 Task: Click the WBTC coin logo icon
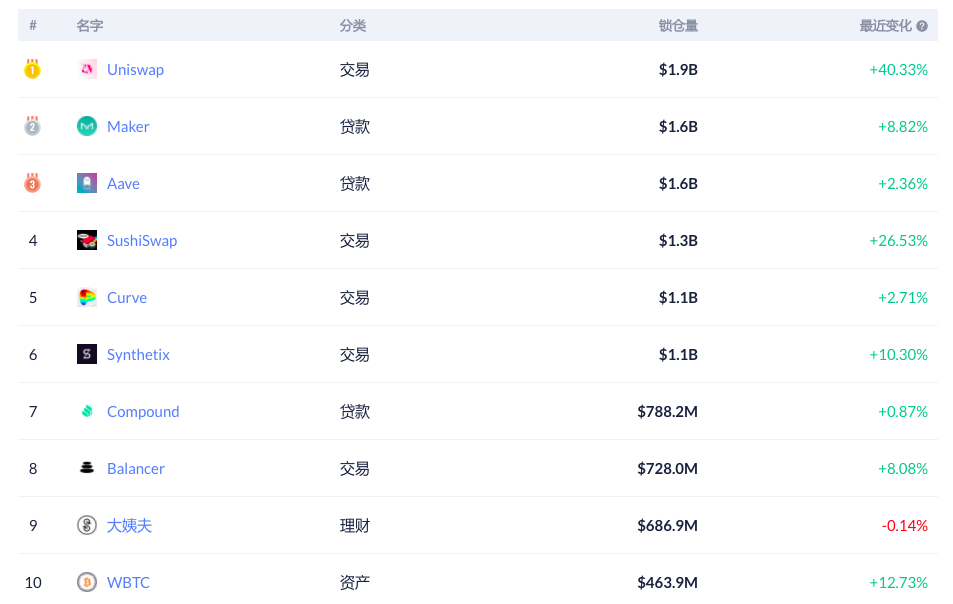point(87,582)
